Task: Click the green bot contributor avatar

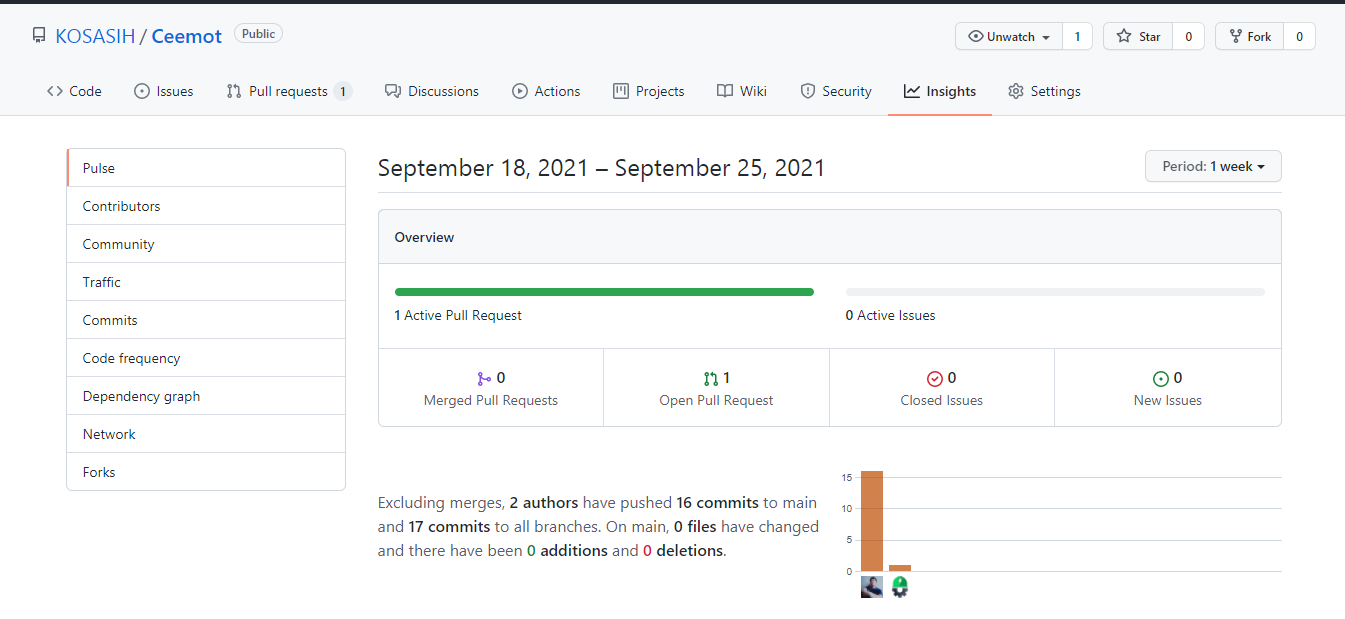Action: pos(900,587)
